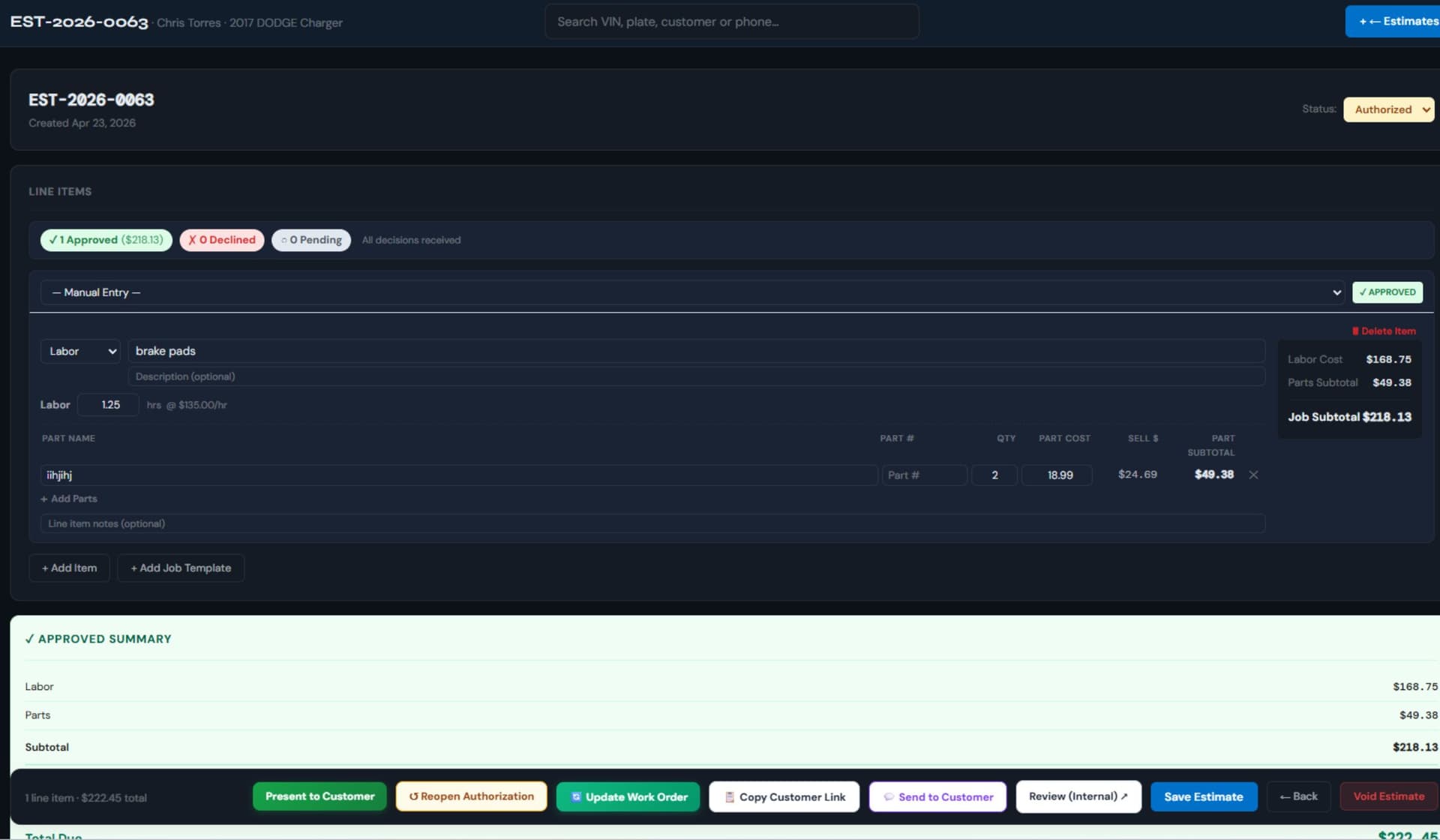Screen dimensions: 1440x840
Task: Click Save Estimate button
Action: click(x=1203, y=796)
